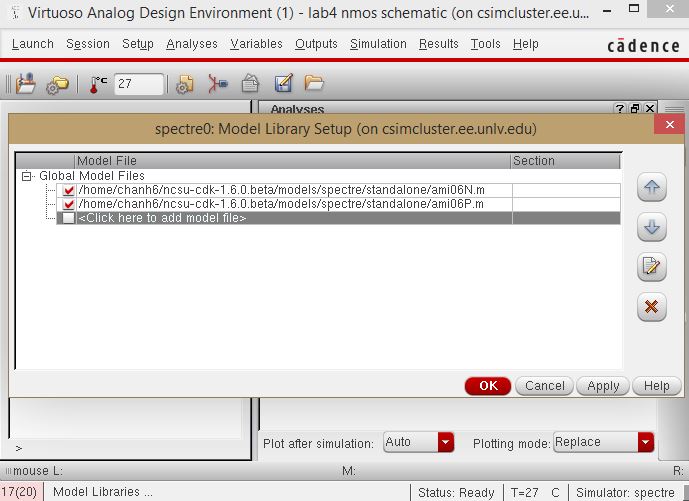Click the edit model file icon
Viewport: 689px width, 501px height.
[x=652, y=267]
